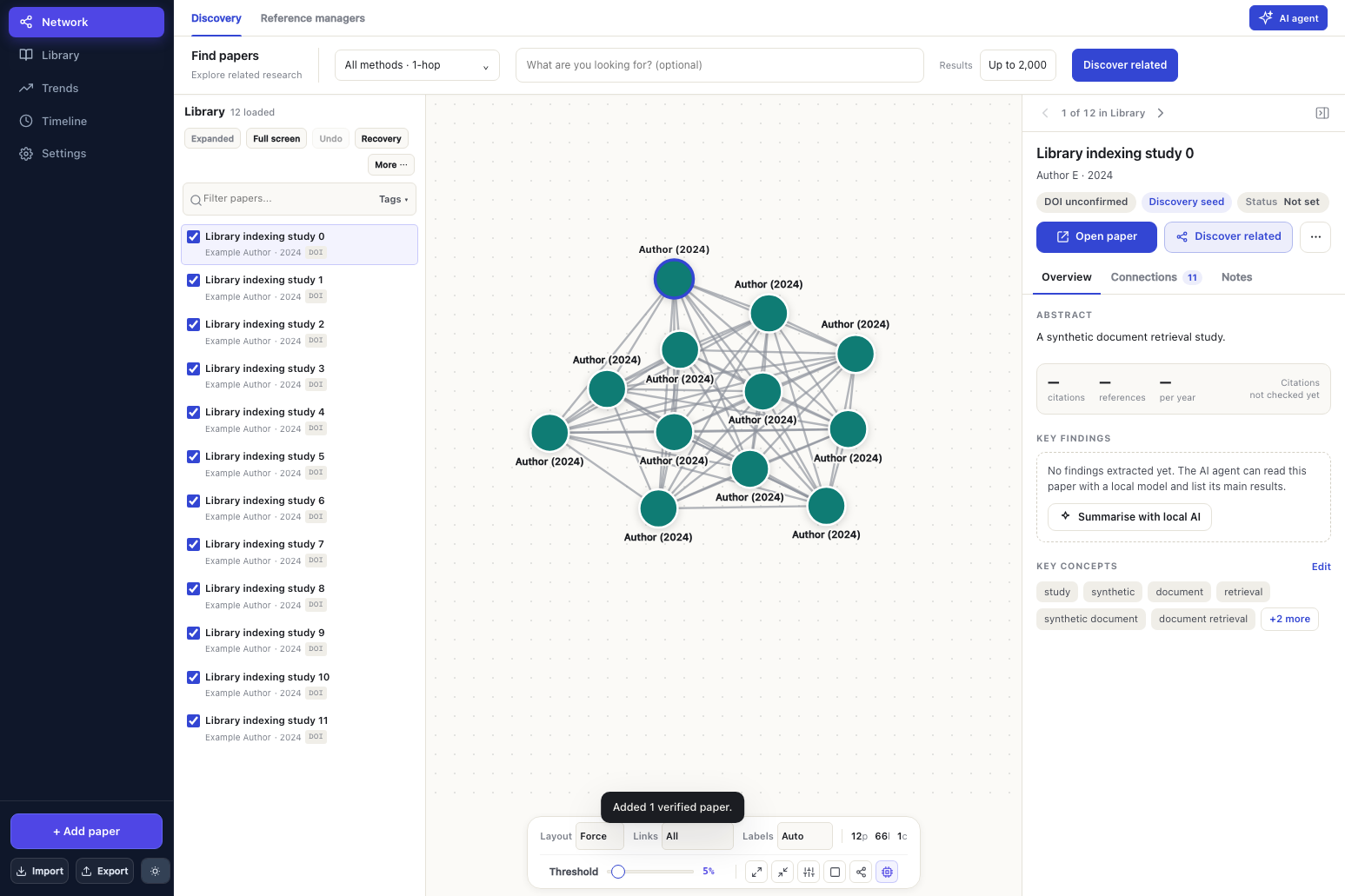Uncheck Library indexing study 11
Screen dimensions: 1345x896
194,720
